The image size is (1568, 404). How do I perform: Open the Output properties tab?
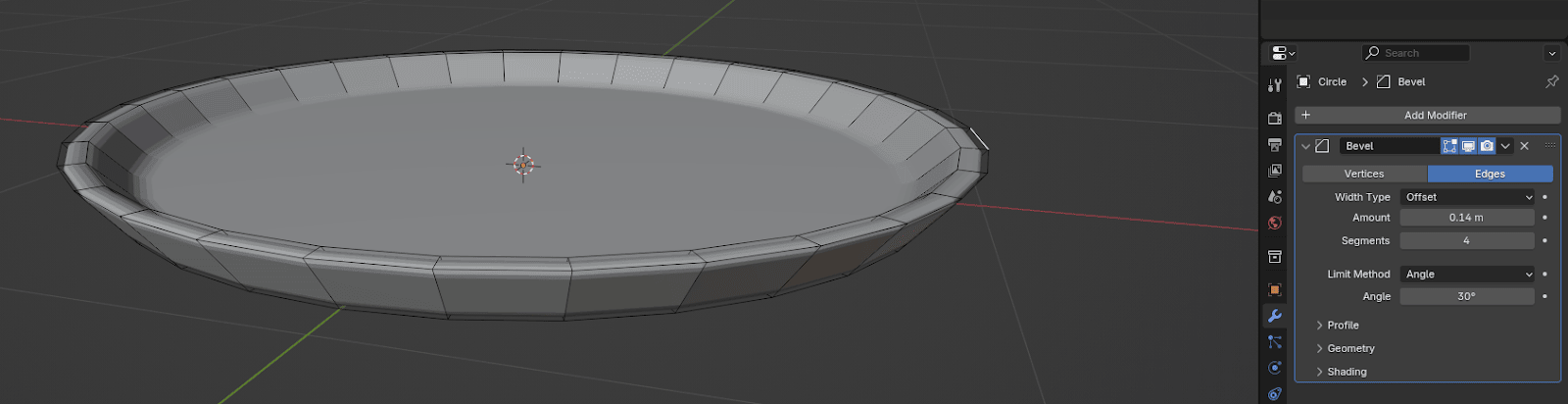point(1274,144)
